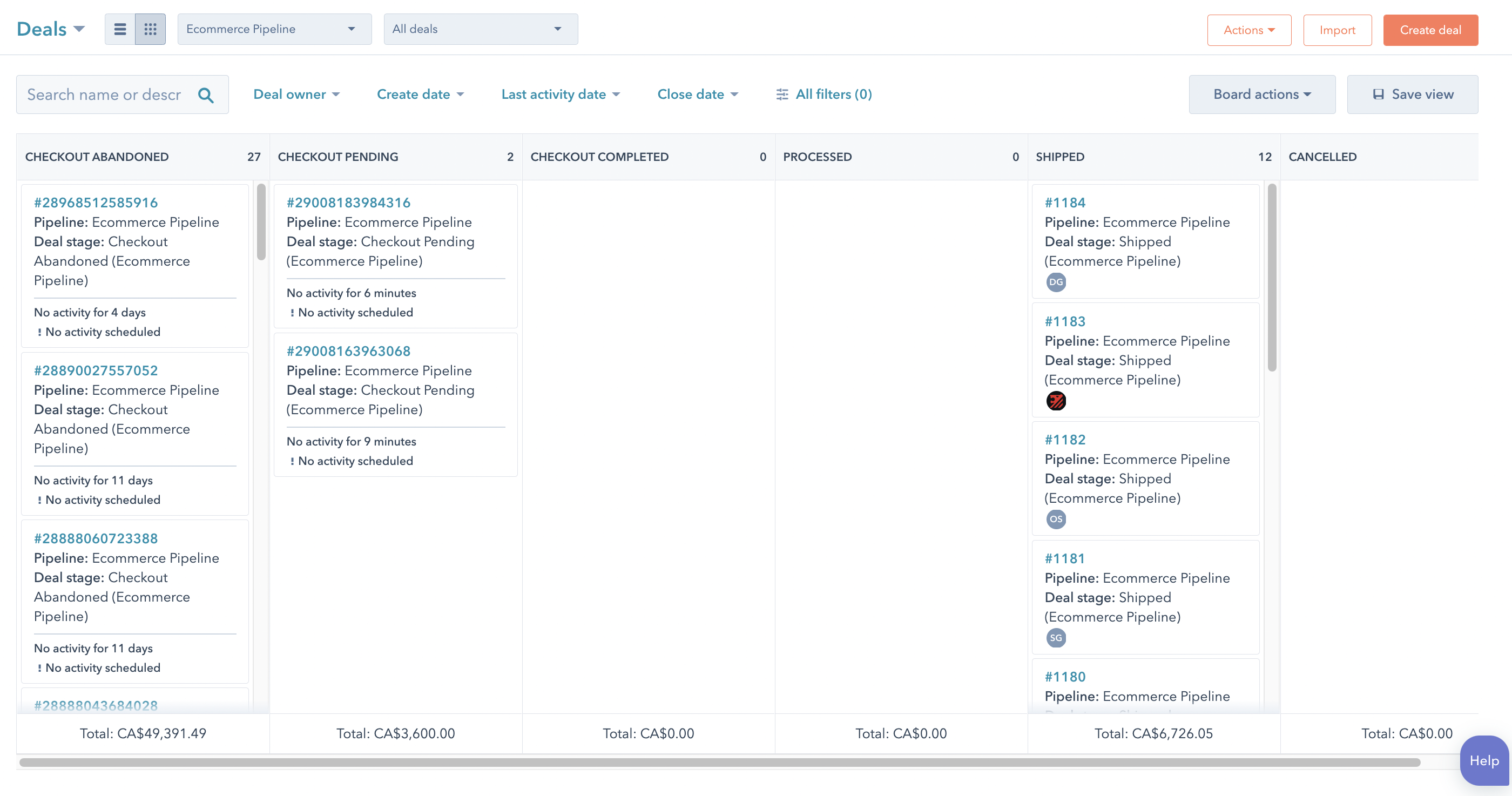Screen dimensions: 1512x796
Task: Click 'No activity for 9 minutes' text
Action: [x=351, y=441]
